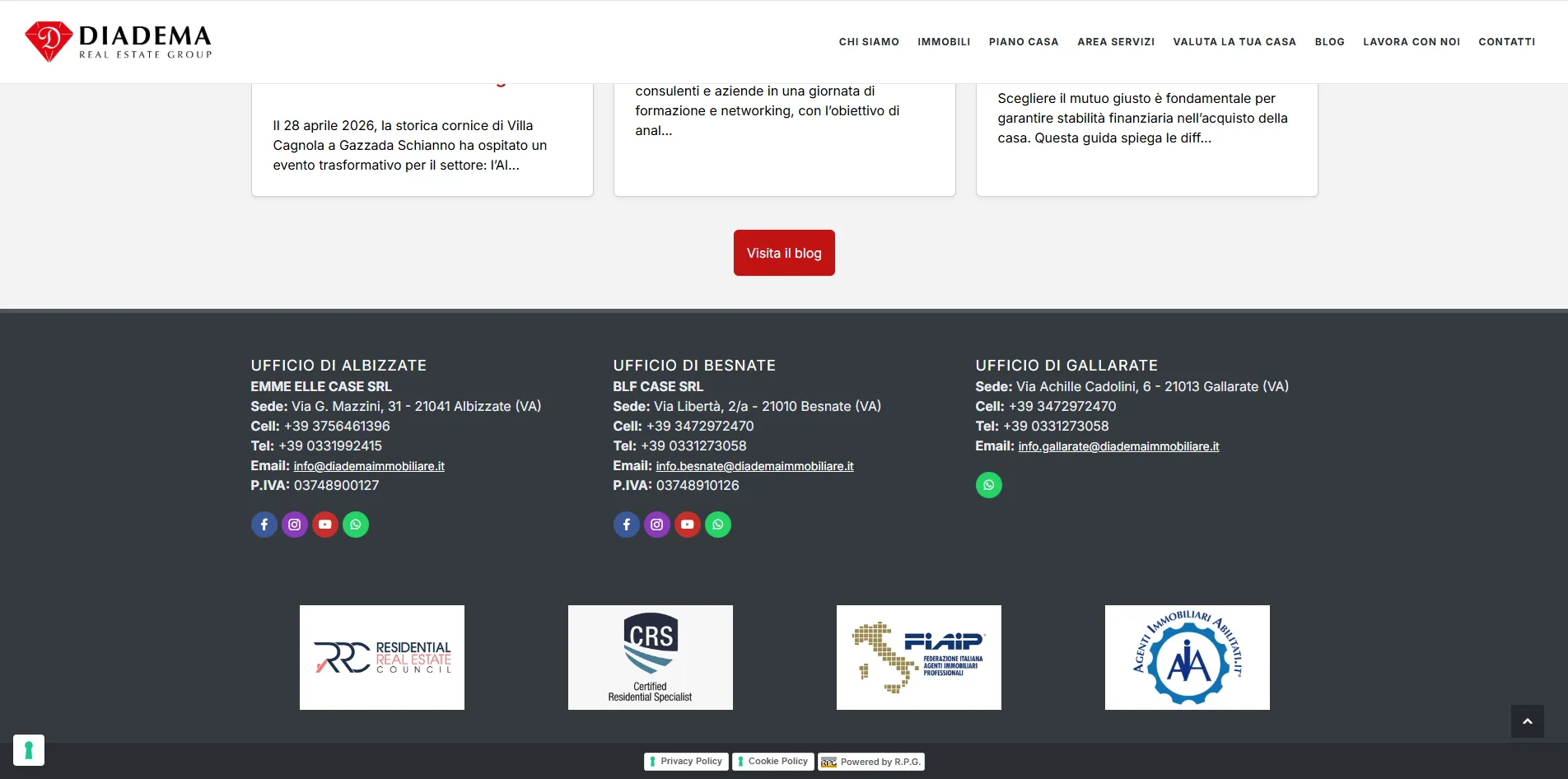
Task: Click the Agenti Immobiliari Abilitati logo
Action: [1188, 657]
